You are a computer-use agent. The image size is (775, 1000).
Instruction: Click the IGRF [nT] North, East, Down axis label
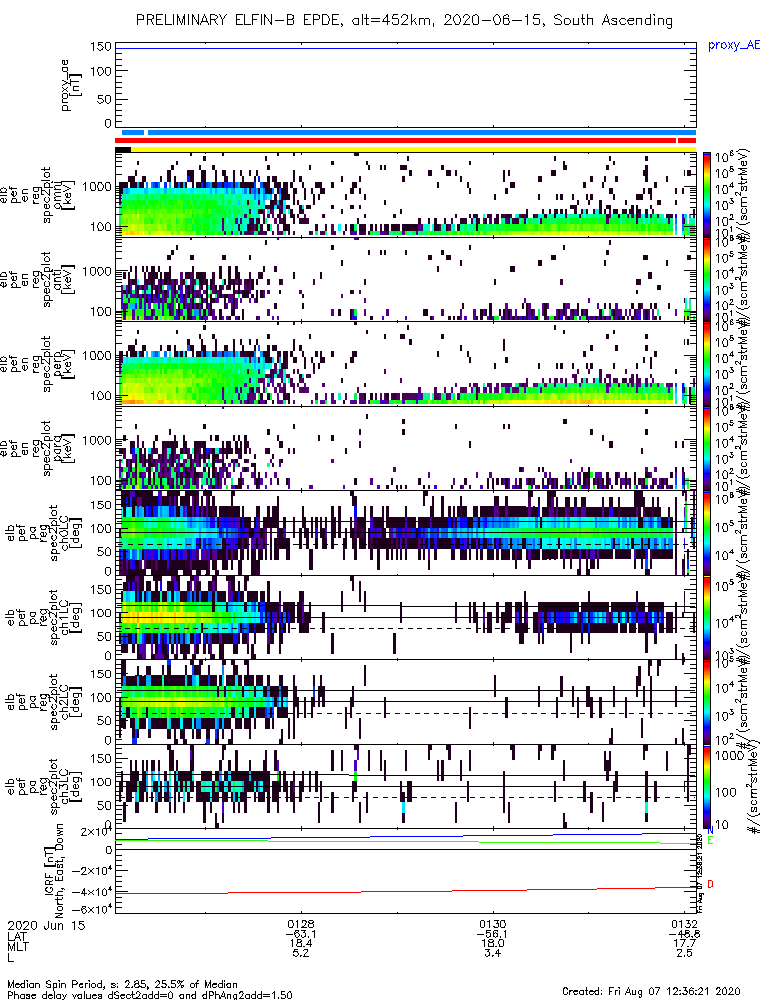54,871
